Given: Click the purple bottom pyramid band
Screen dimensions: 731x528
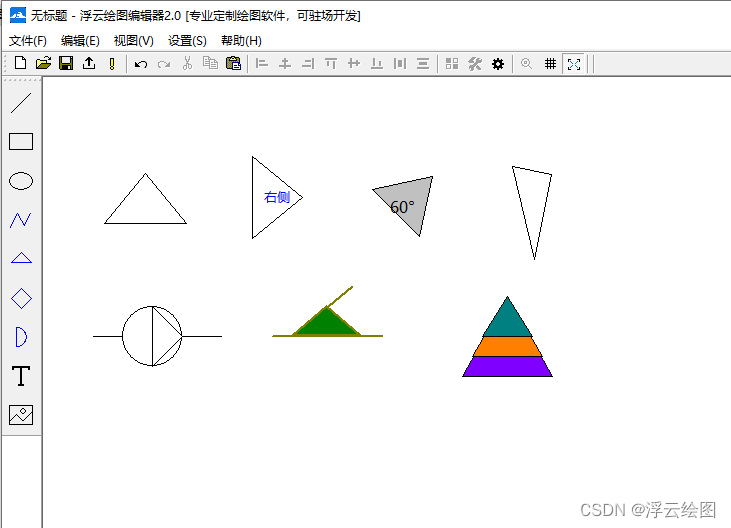Looking at the screenshot, I should 507,367.
